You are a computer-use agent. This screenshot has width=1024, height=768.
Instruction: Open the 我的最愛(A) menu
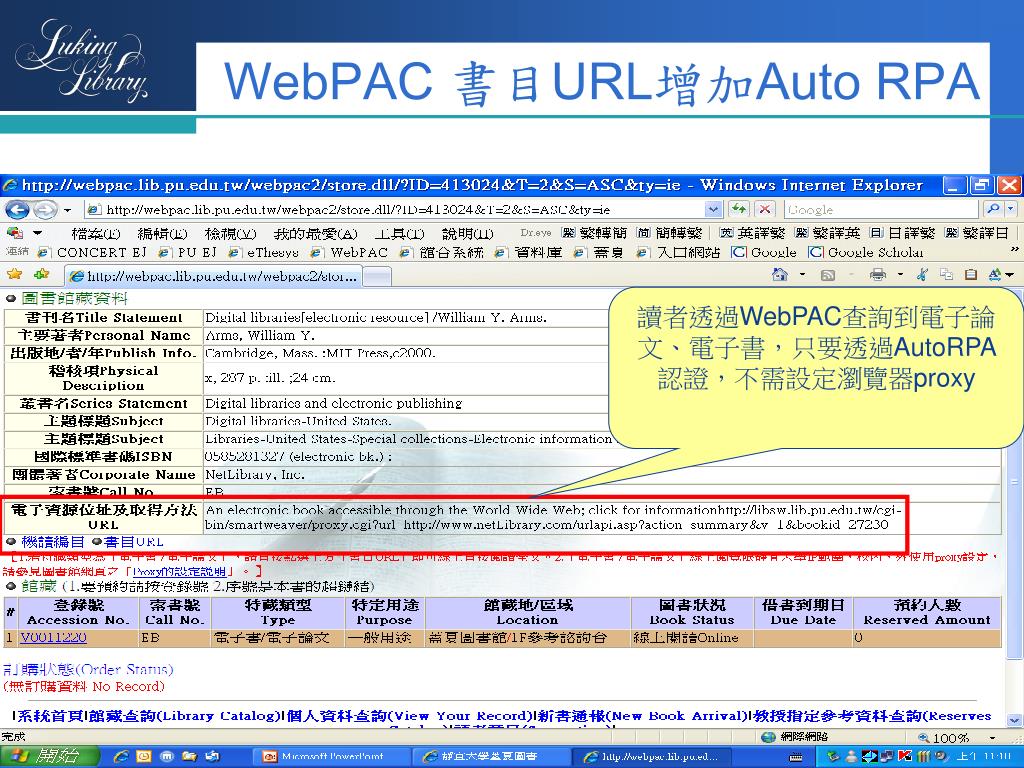315,233
